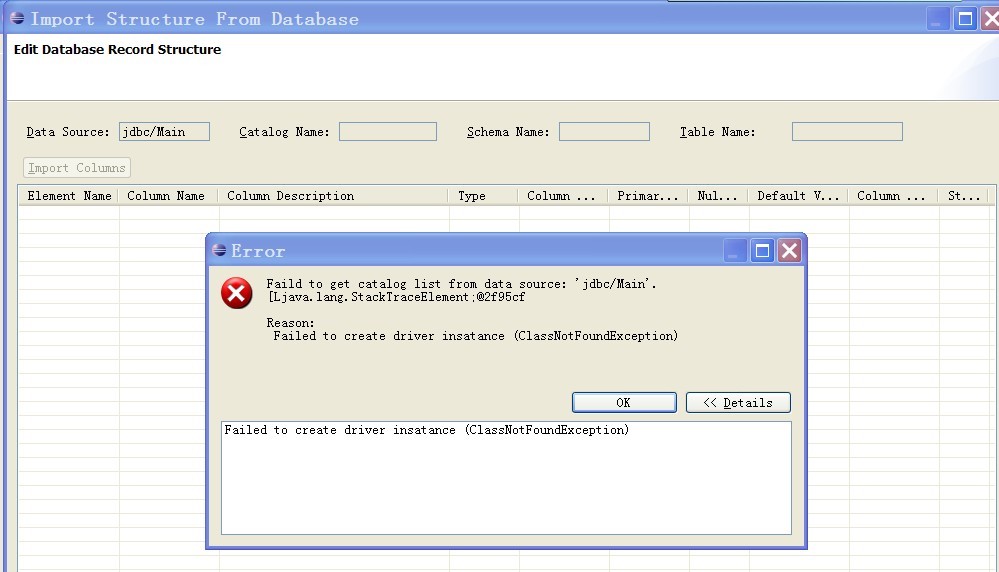Click the Import Structure title bar icon

coord(17,18)
